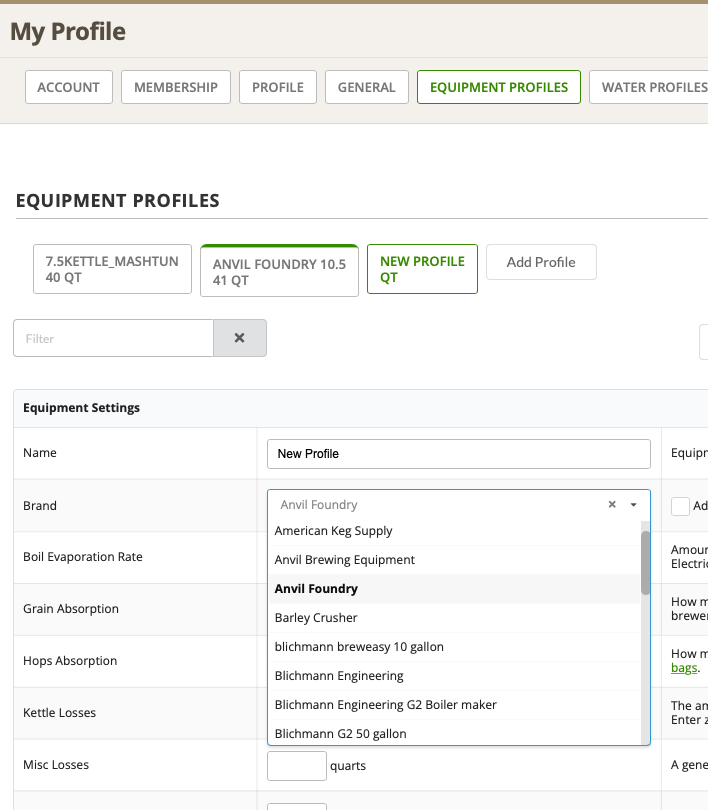
Task: Tick the checkbox beside the Brand field
Action: point(680,506)
